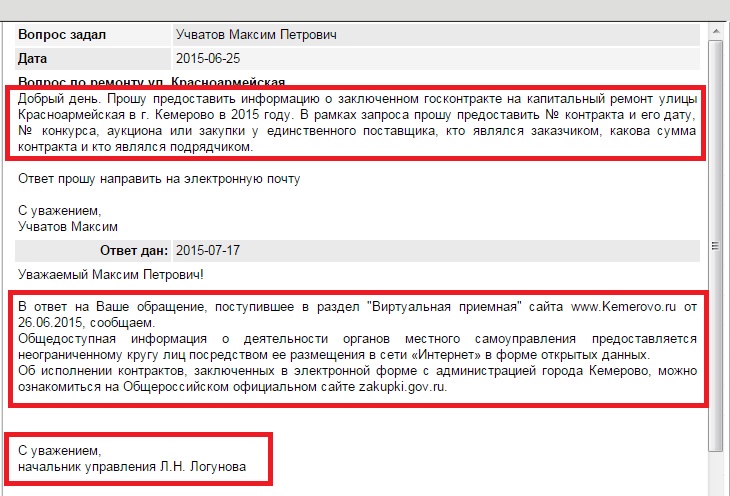Click the 'www.Kemerovo.ru' site address
730x496 pixels.
[x=623, y=307]
